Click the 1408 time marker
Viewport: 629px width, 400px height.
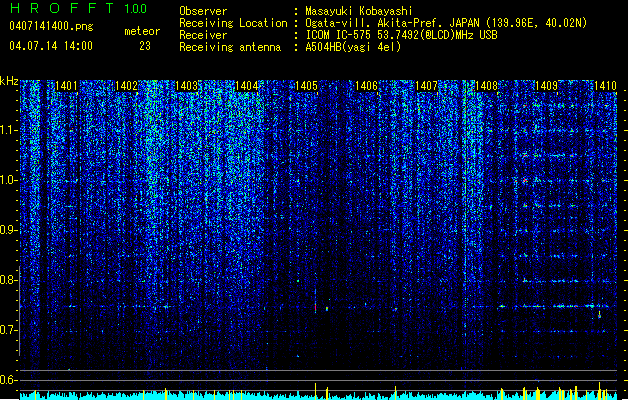487,86
